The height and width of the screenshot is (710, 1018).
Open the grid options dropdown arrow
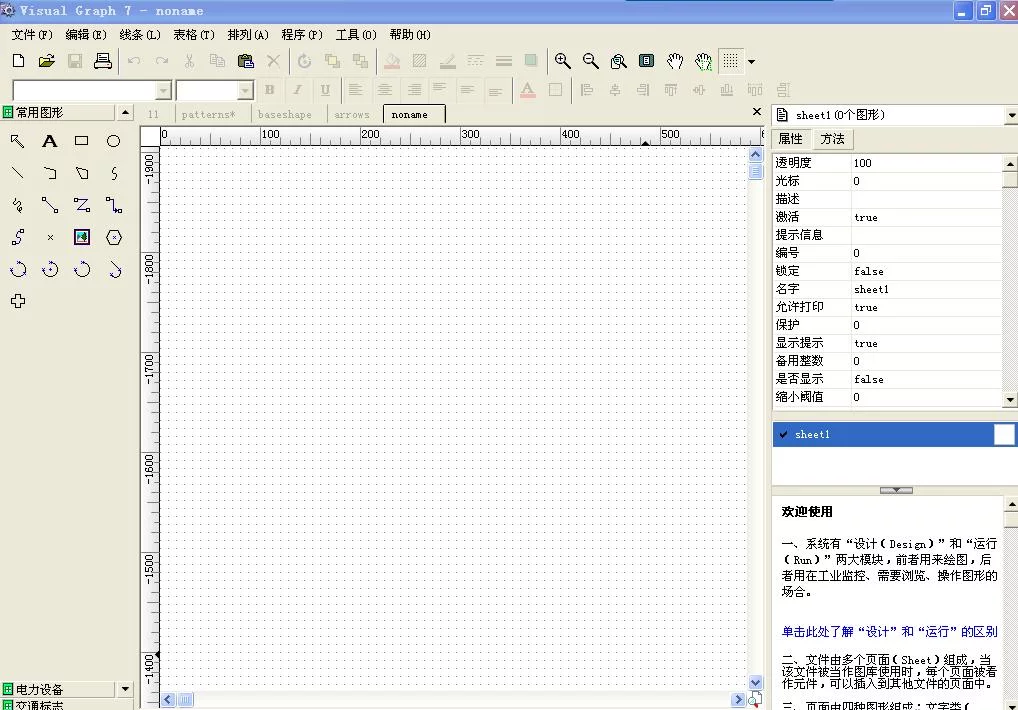coord(751,62)
